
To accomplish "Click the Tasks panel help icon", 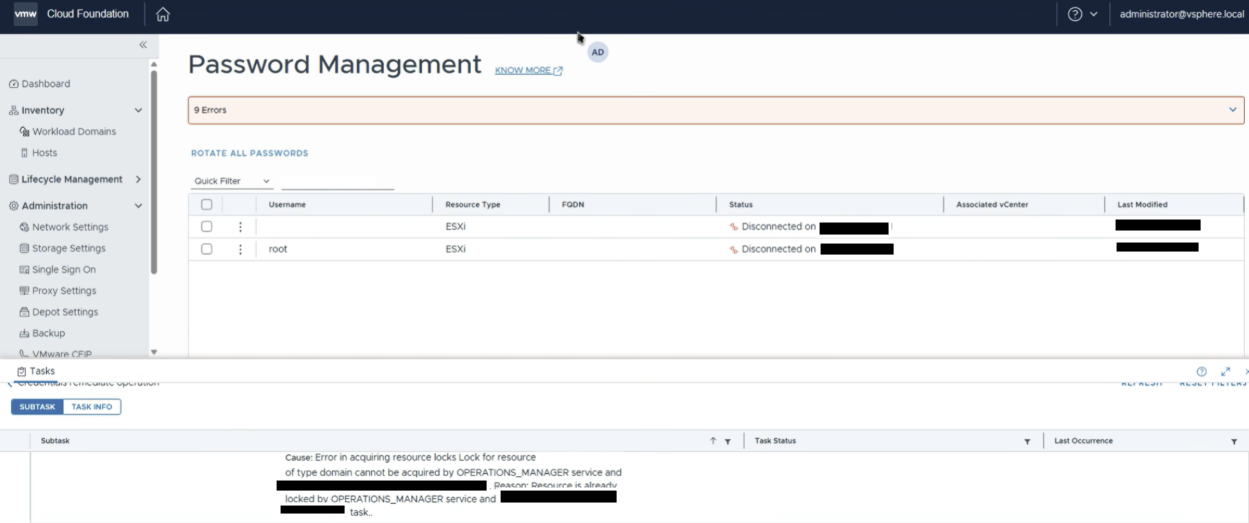I will click(1202, 372).
